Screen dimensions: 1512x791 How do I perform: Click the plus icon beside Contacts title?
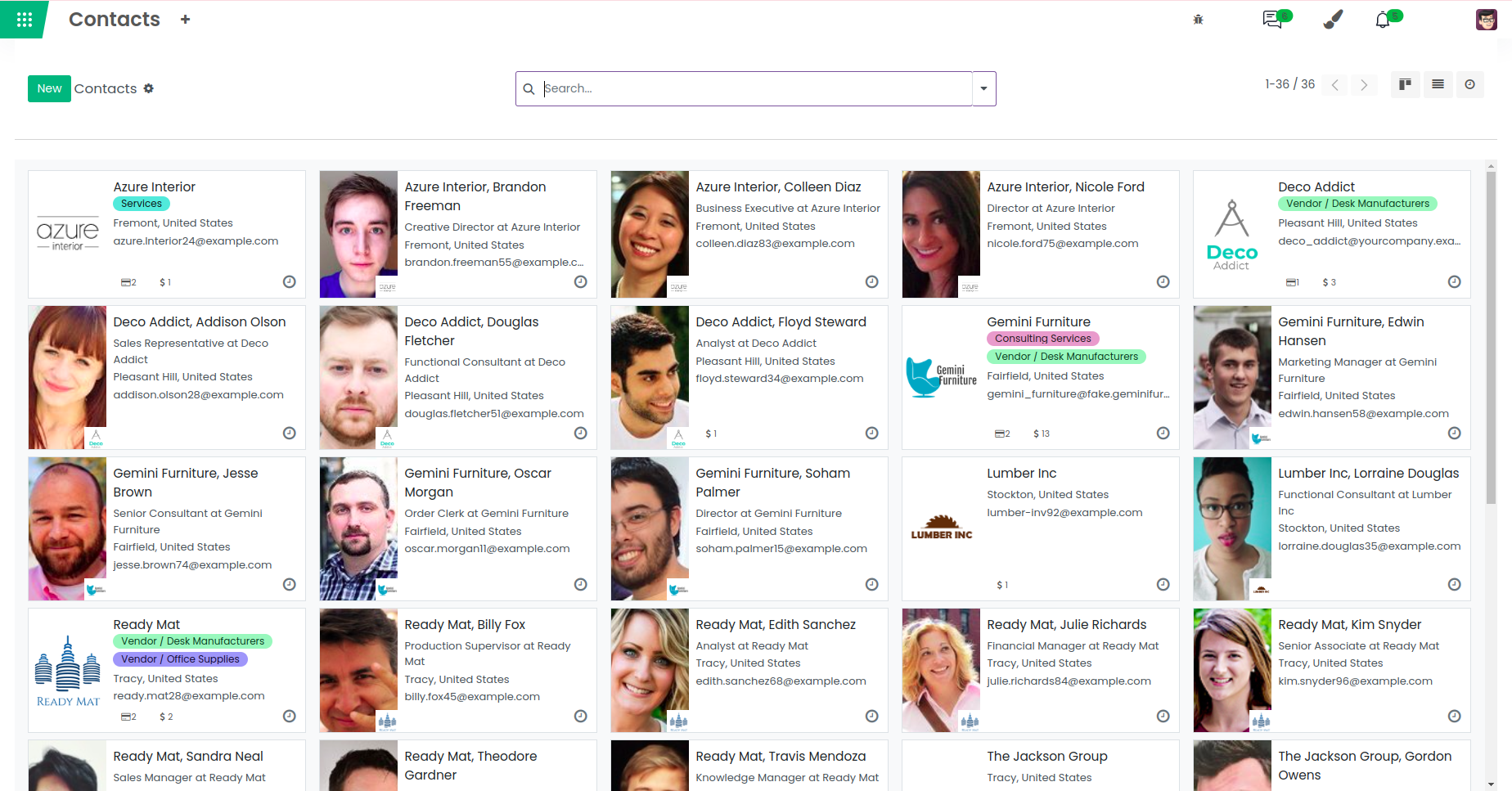point(186,20)
